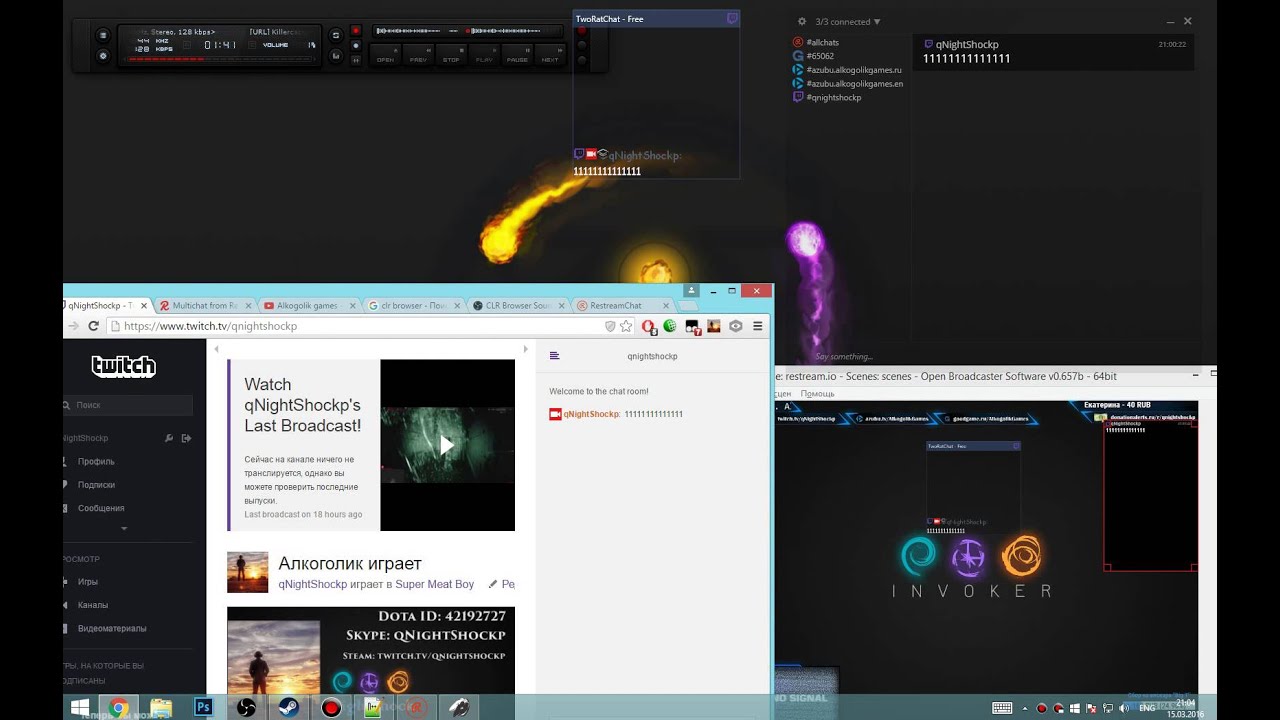Adjust media player volume indicator
Image resolution: width=1280 pixels, height=720 pixels.
pos(290,45)
